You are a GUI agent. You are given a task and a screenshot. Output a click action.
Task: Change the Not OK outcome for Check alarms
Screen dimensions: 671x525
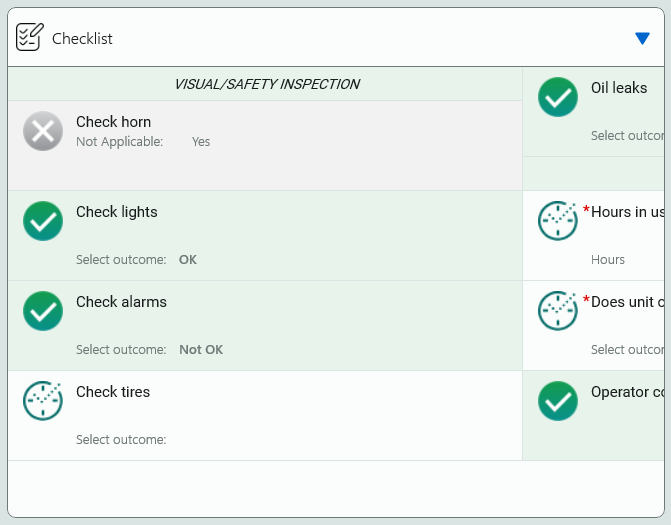(x=201, y=350)
